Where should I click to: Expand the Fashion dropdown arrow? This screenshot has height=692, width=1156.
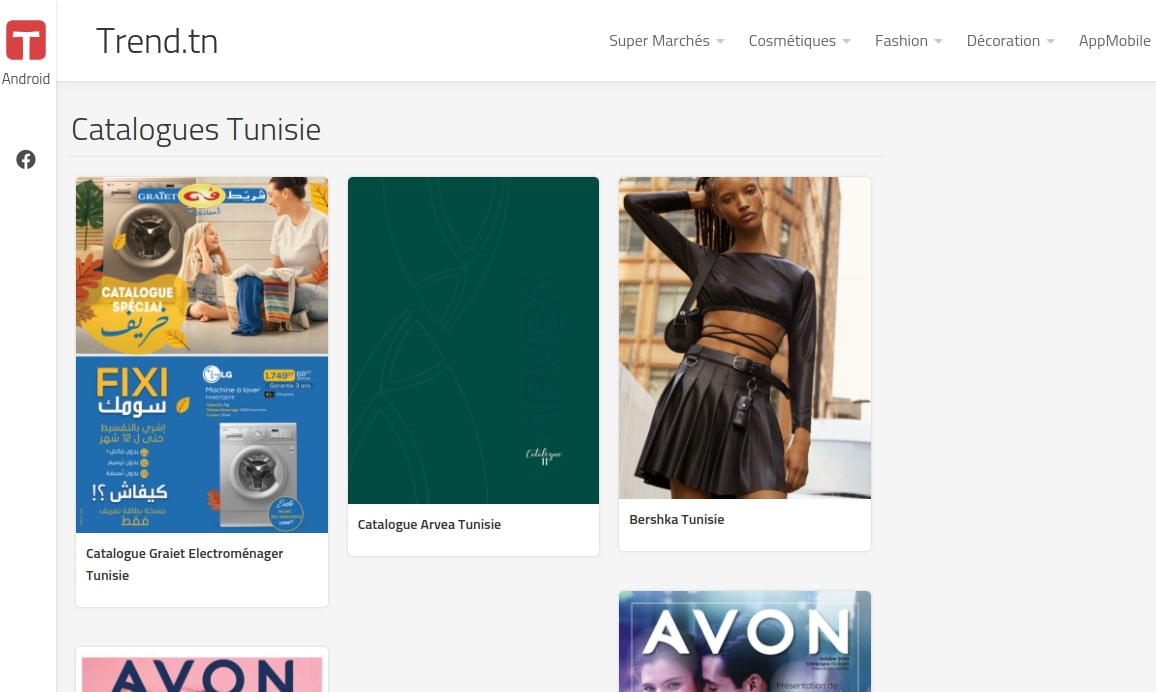[938, 41]
